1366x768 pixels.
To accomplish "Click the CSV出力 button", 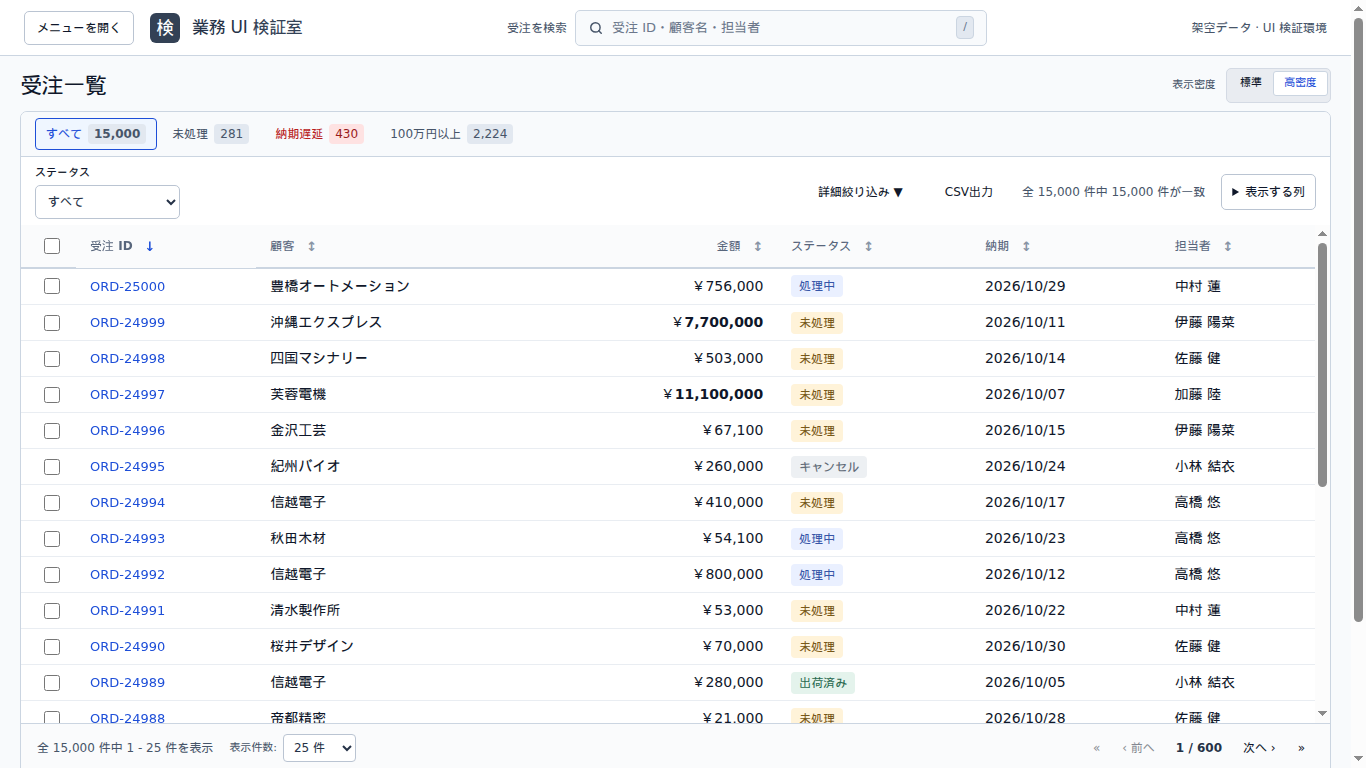I will tap(969, 192).
